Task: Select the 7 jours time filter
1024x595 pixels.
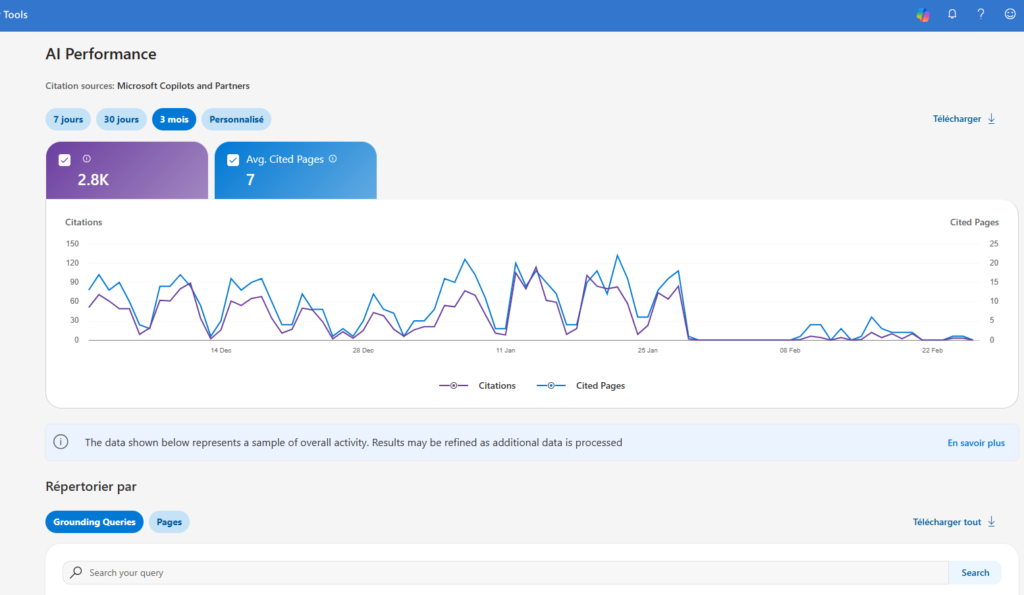Action: [x=67, y=119]
